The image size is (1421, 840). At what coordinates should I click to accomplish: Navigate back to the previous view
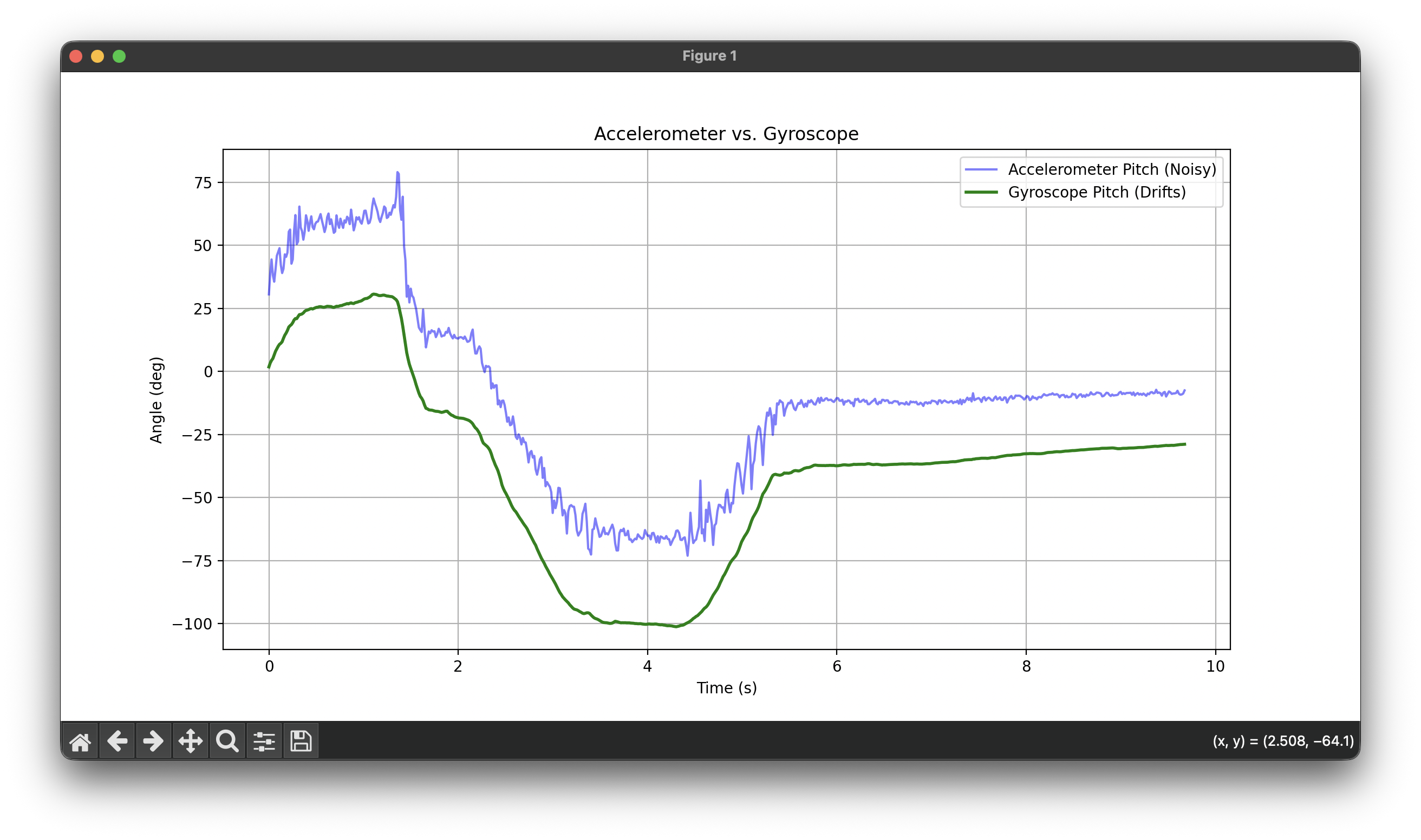pos(118,740)
